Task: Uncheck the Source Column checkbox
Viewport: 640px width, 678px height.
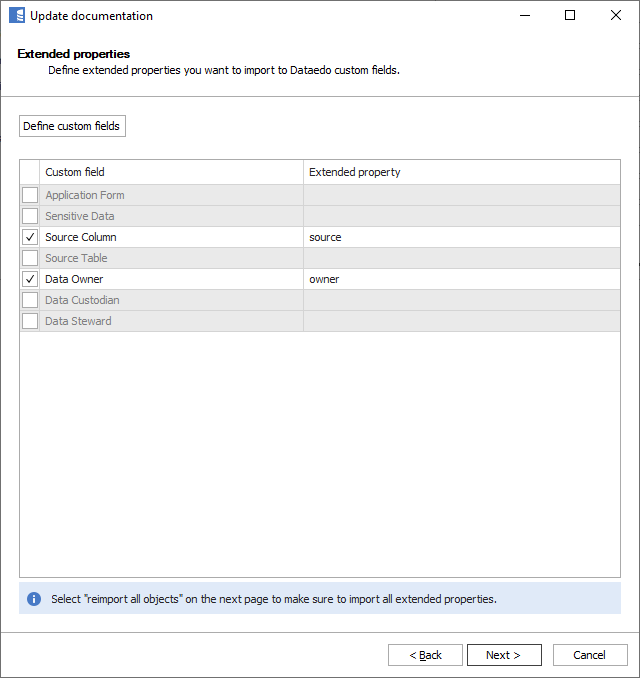Action: coord(30,237)
